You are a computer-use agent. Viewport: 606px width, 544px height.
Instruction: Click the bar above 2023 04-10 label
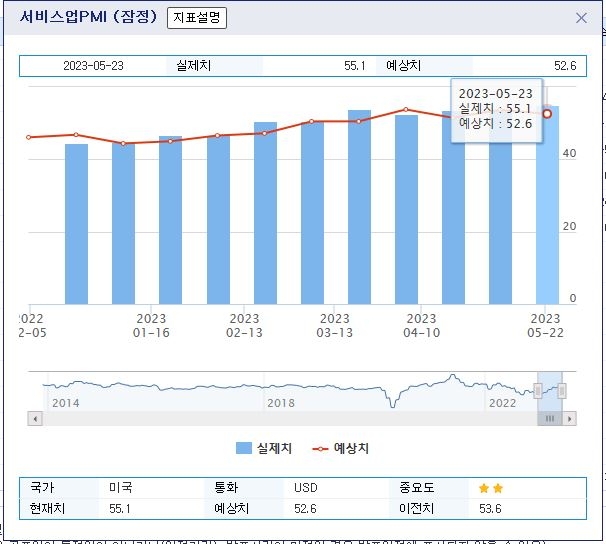click(406, 210)
